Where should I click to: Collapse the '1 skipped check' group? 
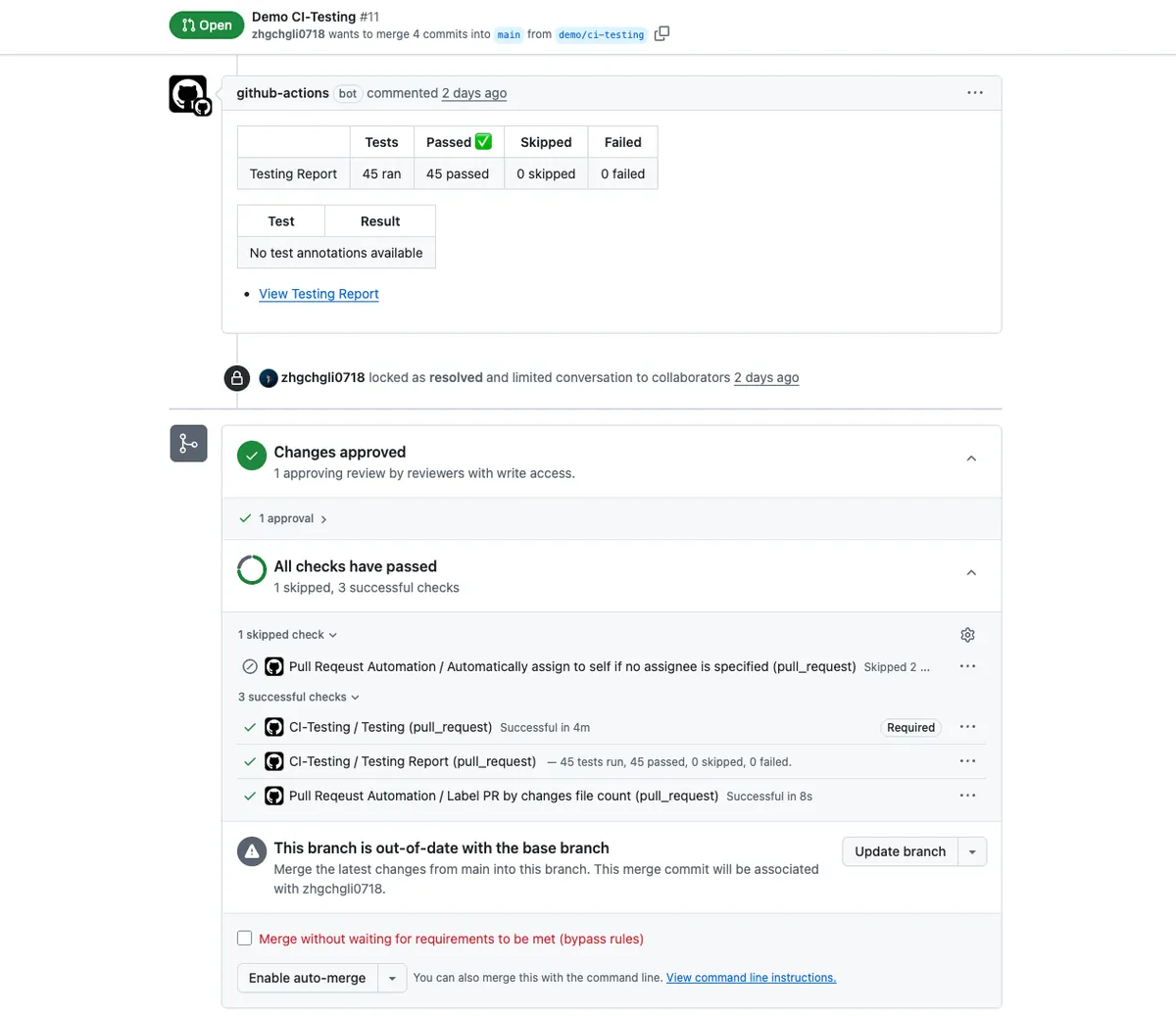287,635
